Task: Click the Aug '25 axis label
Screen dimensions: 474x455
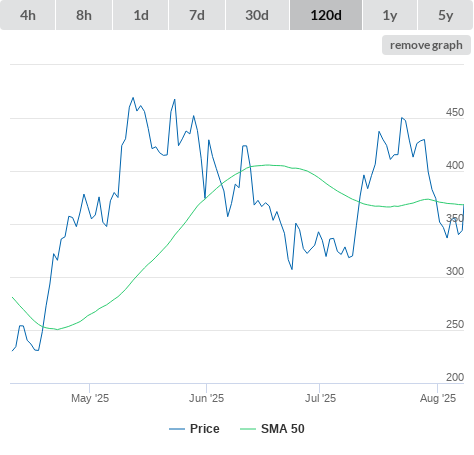Action: pyautogui.click(x=438, y=398)
